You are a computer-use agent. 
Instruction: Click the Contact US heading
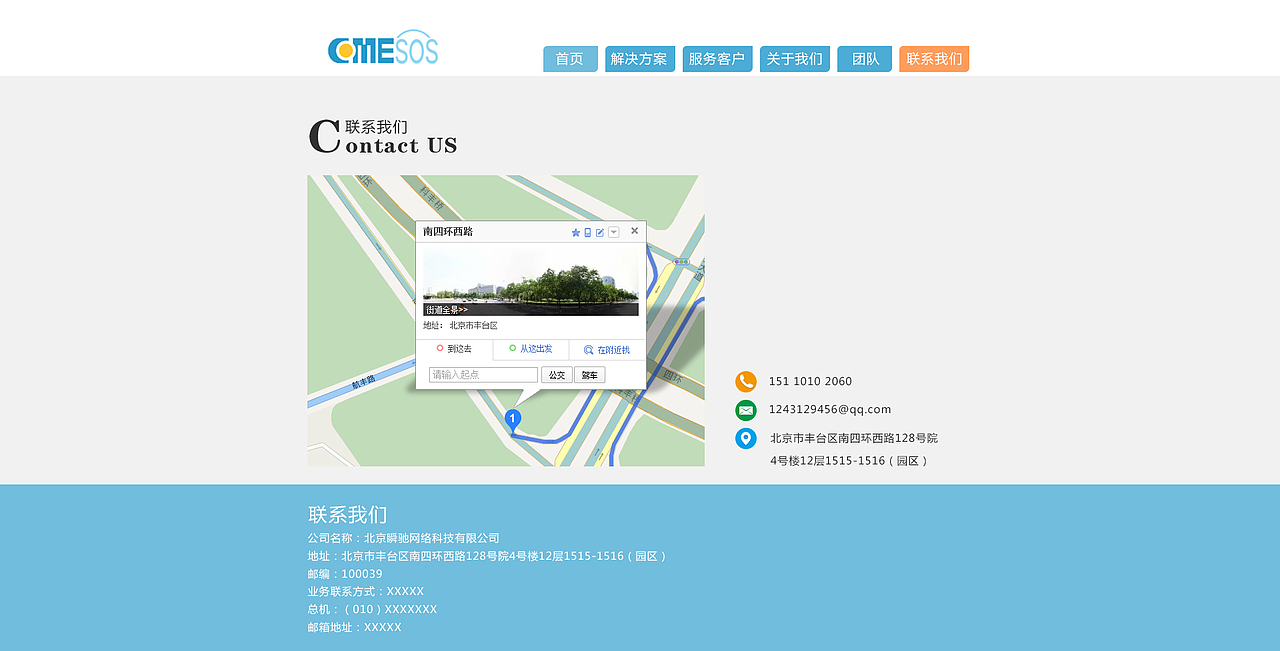click(383, 137)
